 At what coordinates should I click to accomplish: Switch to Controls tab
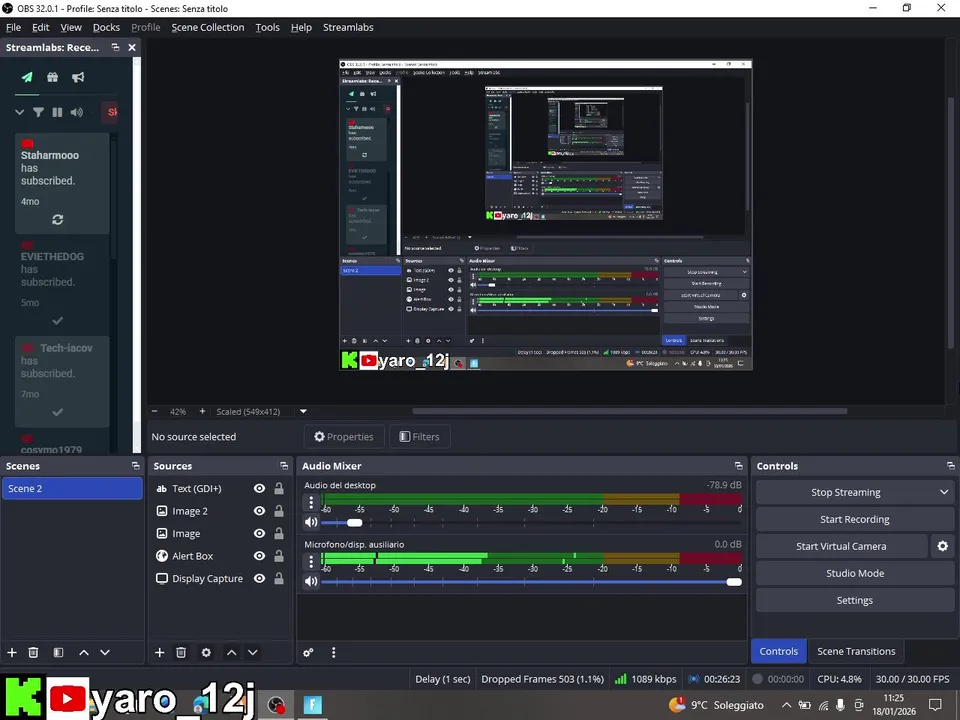pos(778,651)
